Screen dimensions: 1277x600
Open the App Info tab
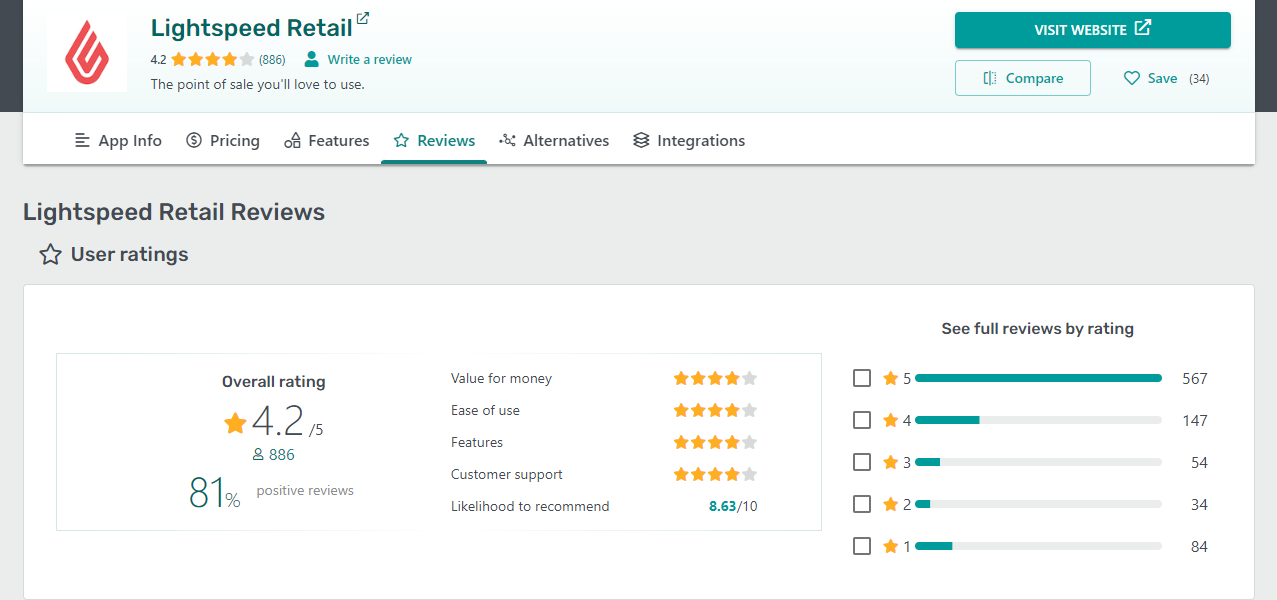click(118, 141)
